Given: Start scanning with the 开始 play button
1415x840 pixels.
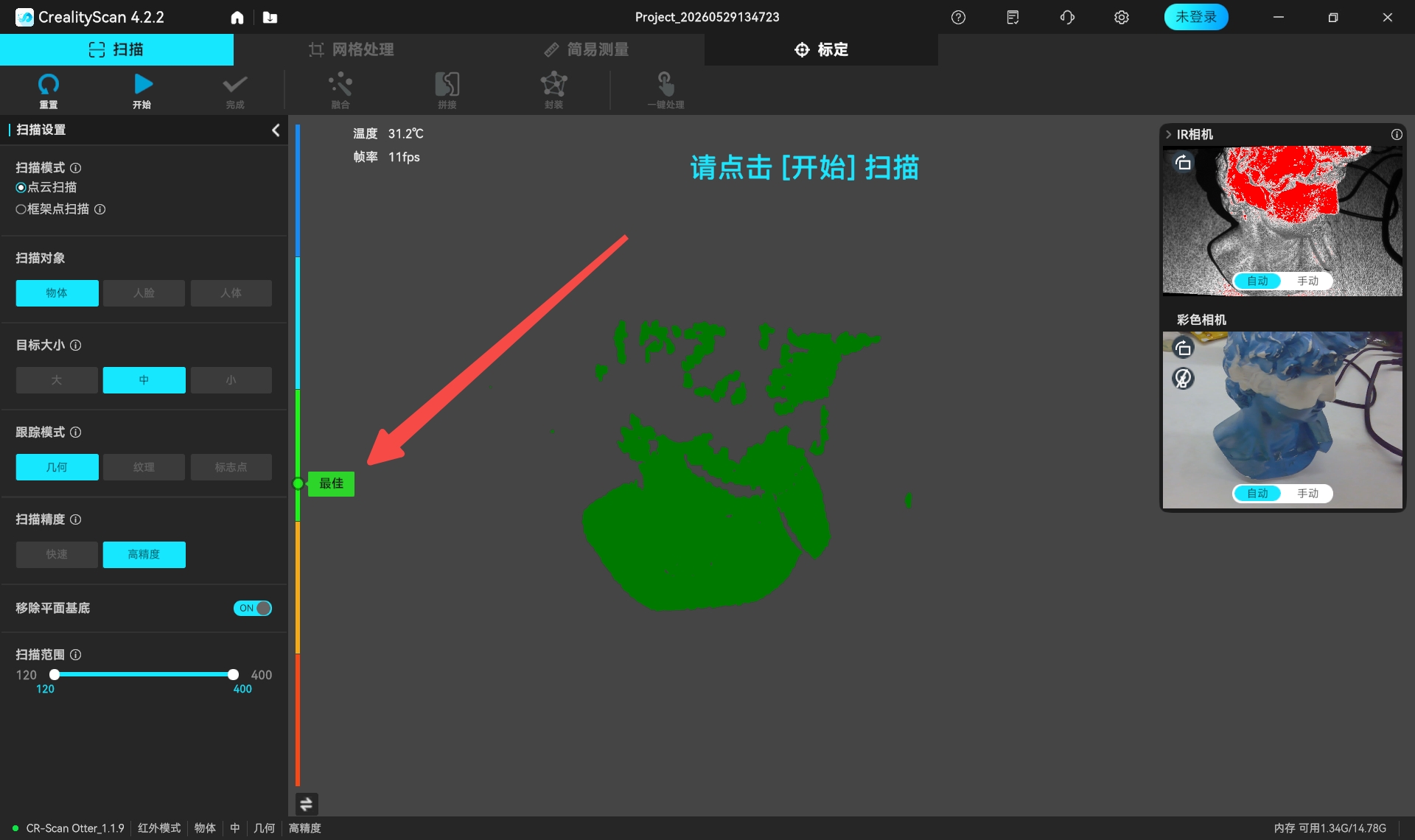Looking at the screenshot, I should pos(142,91).
